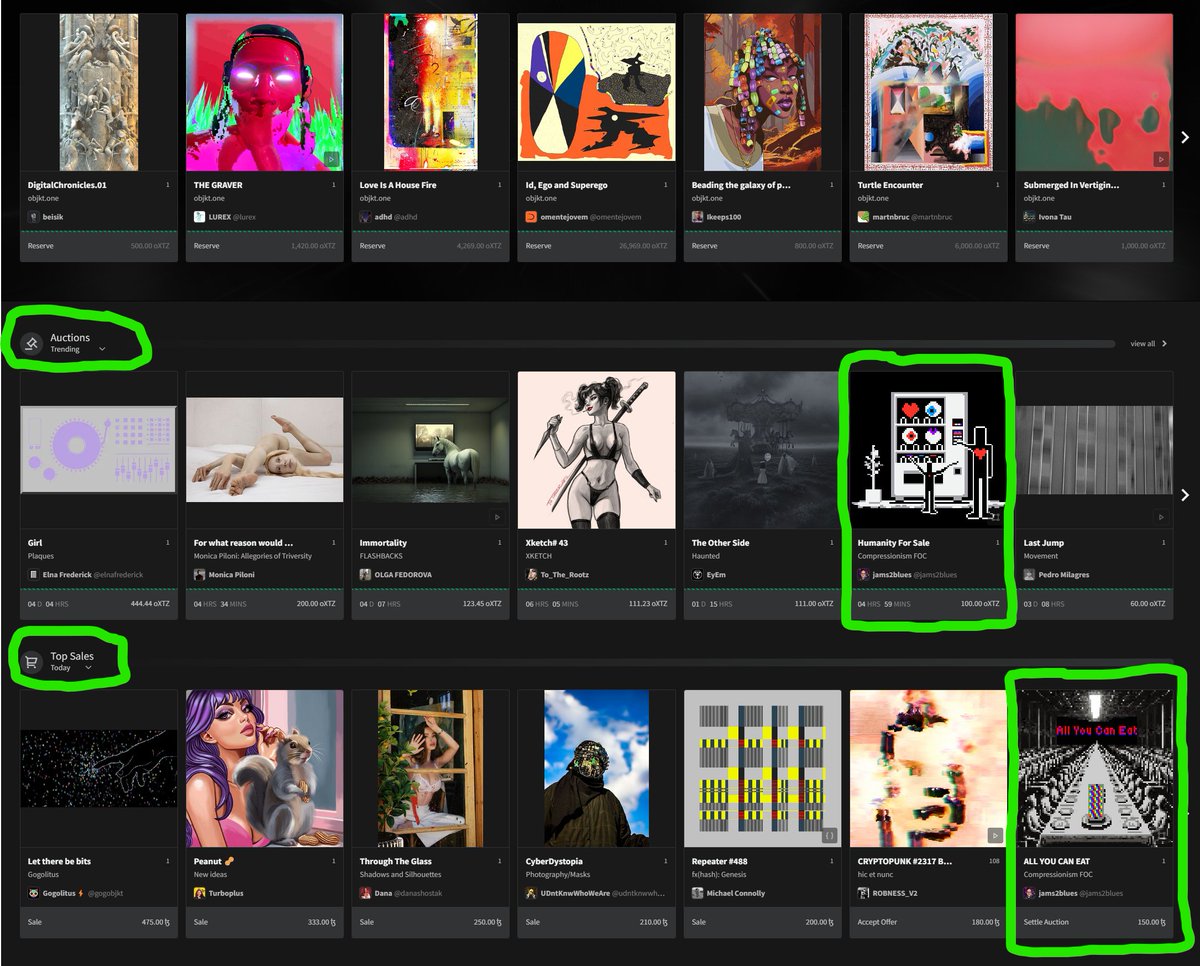Open omentejovem's orange avatar icon
The width and height of the screenshot is (1200, 966).
click(531, 216)
